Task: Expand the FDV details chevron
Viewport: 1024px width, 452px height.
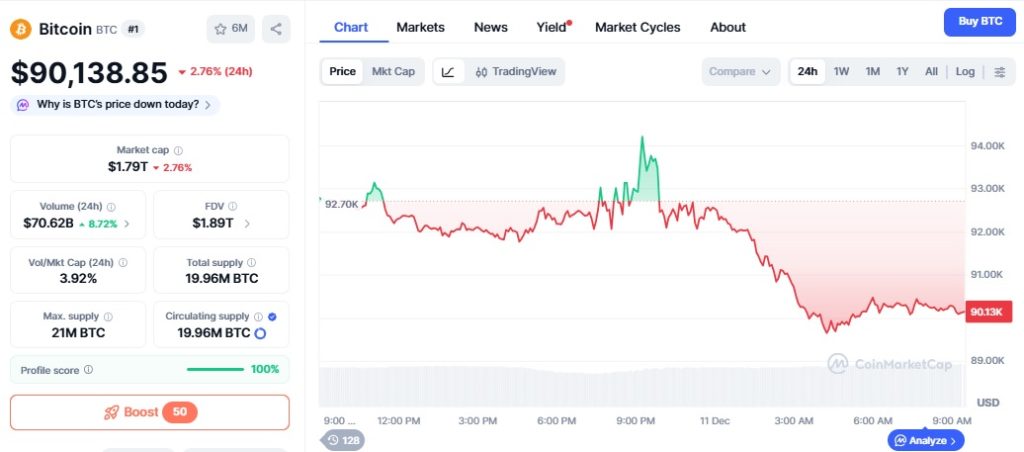Action: tap(247, 223)
